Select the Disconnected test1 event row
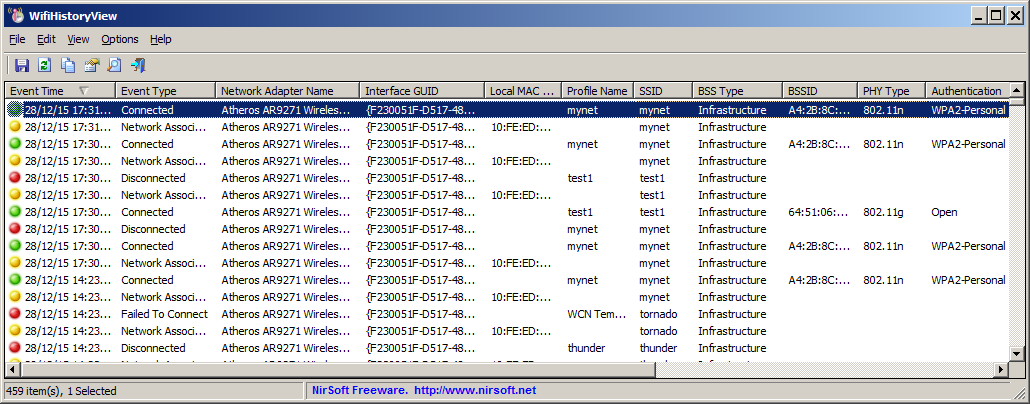This screenshot has height=404, width=1030. coord(507,178)
